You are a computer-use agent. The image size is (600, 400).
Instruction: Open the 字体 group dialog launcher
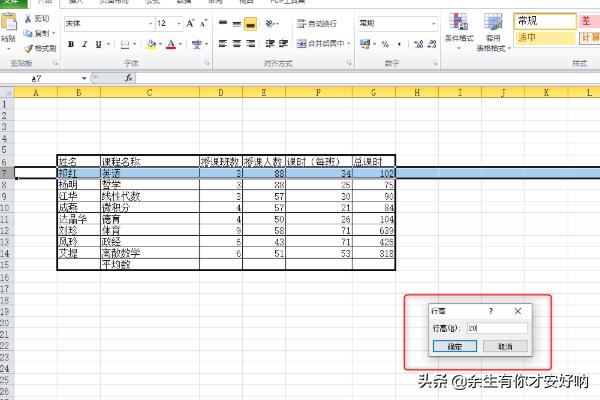[207, 63]
